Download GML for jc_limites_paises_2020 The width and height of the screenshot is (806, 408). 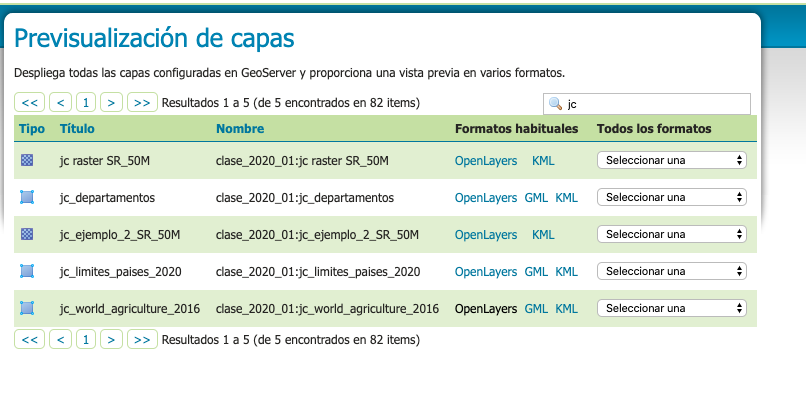535,271
